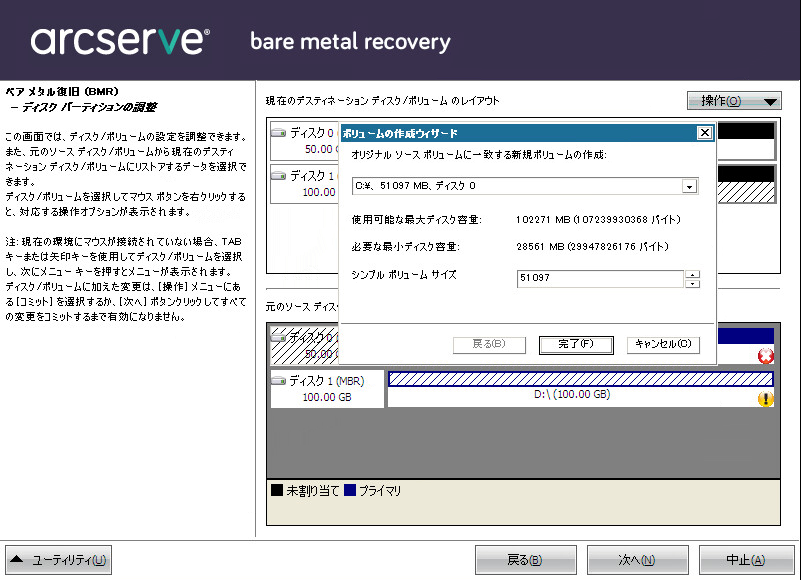Click the プライマリ blue legend swatch

tap(350, 491)
